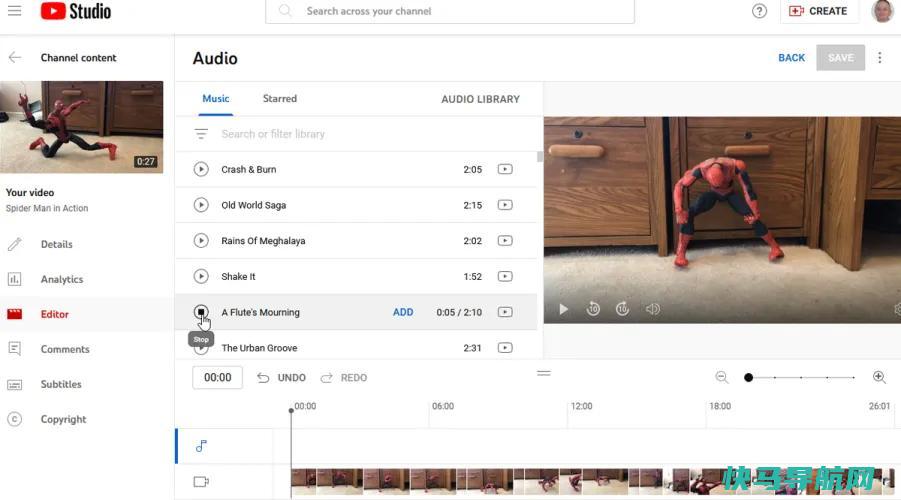
Task: Click the Editor clapperboard icon
Action: click(14, 314)
